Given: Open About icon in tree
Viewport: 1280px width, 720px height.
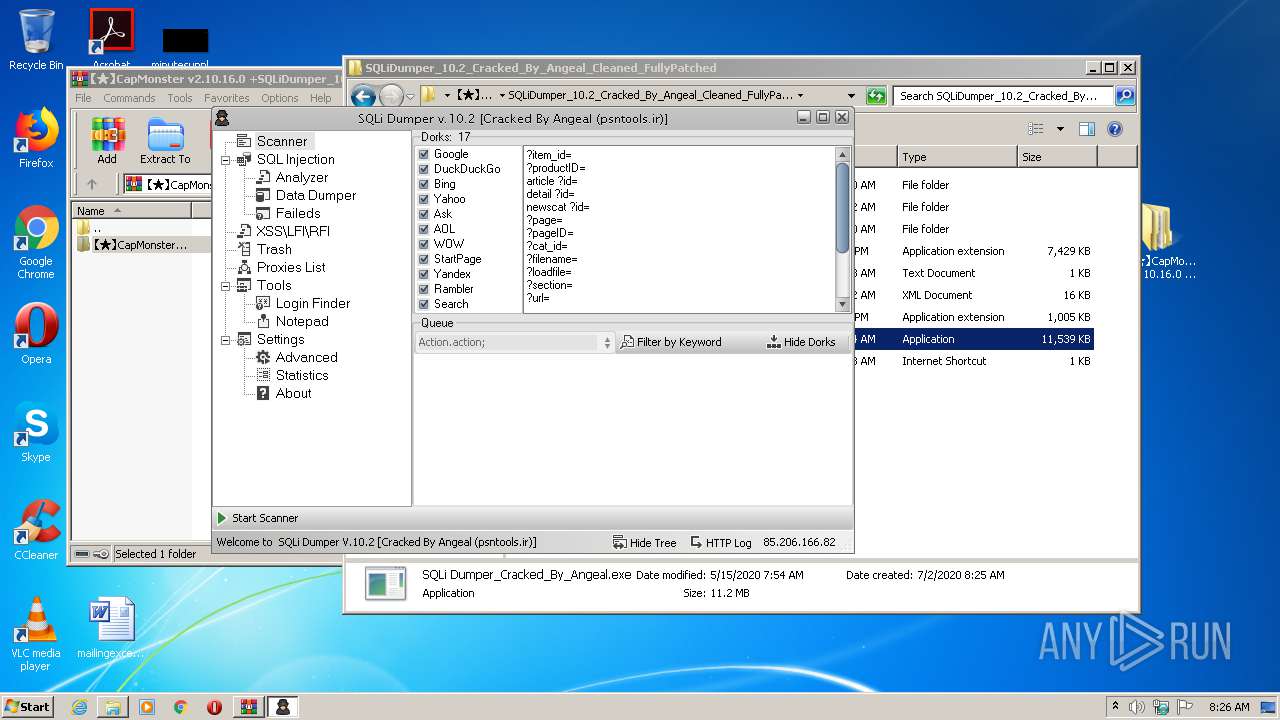Looking at the screenshot, I should click(x=263, y=393).
